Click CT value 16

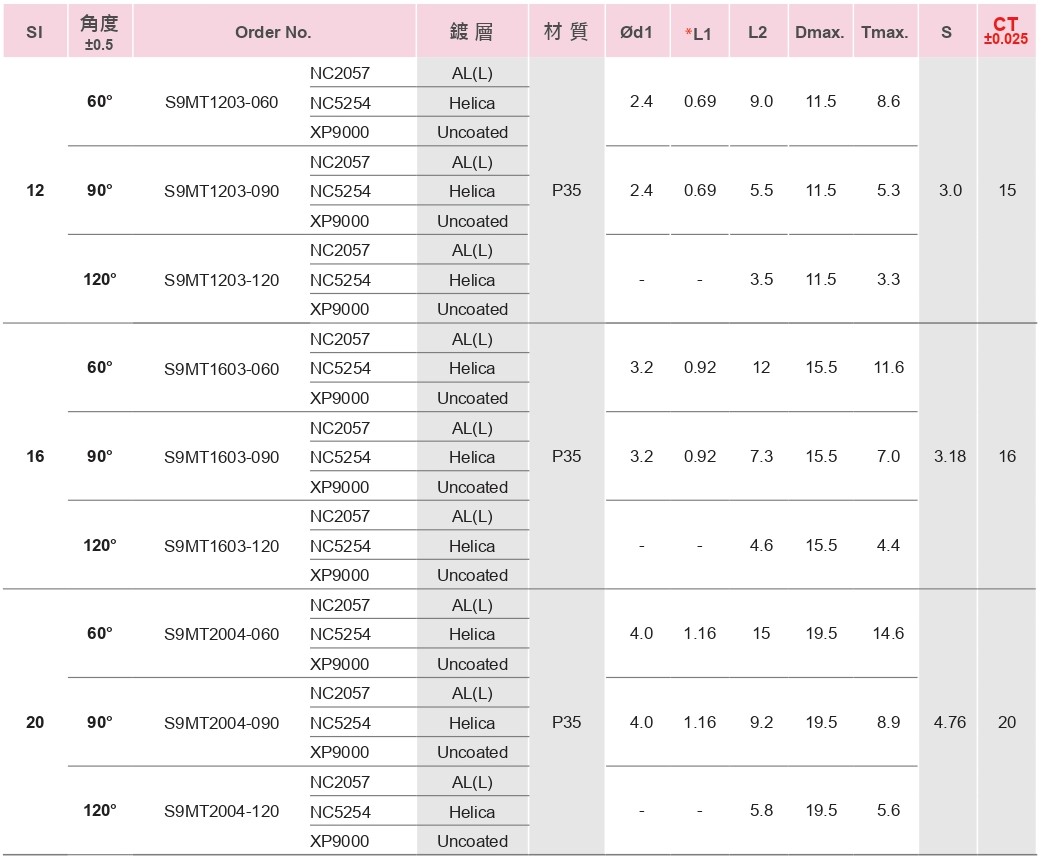[x=1007, y=456]
